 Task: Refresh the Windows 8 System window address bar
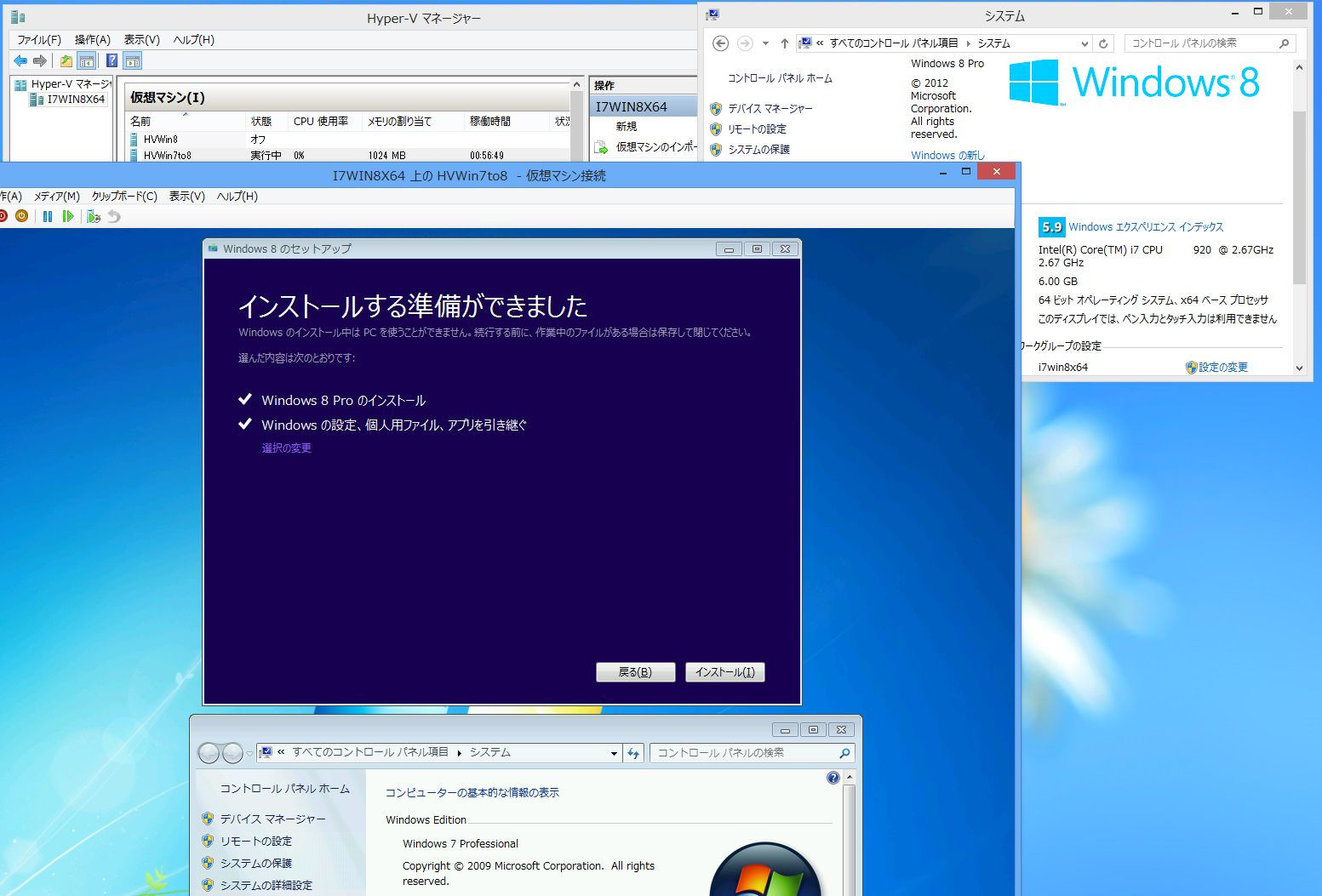(1103, 43)
